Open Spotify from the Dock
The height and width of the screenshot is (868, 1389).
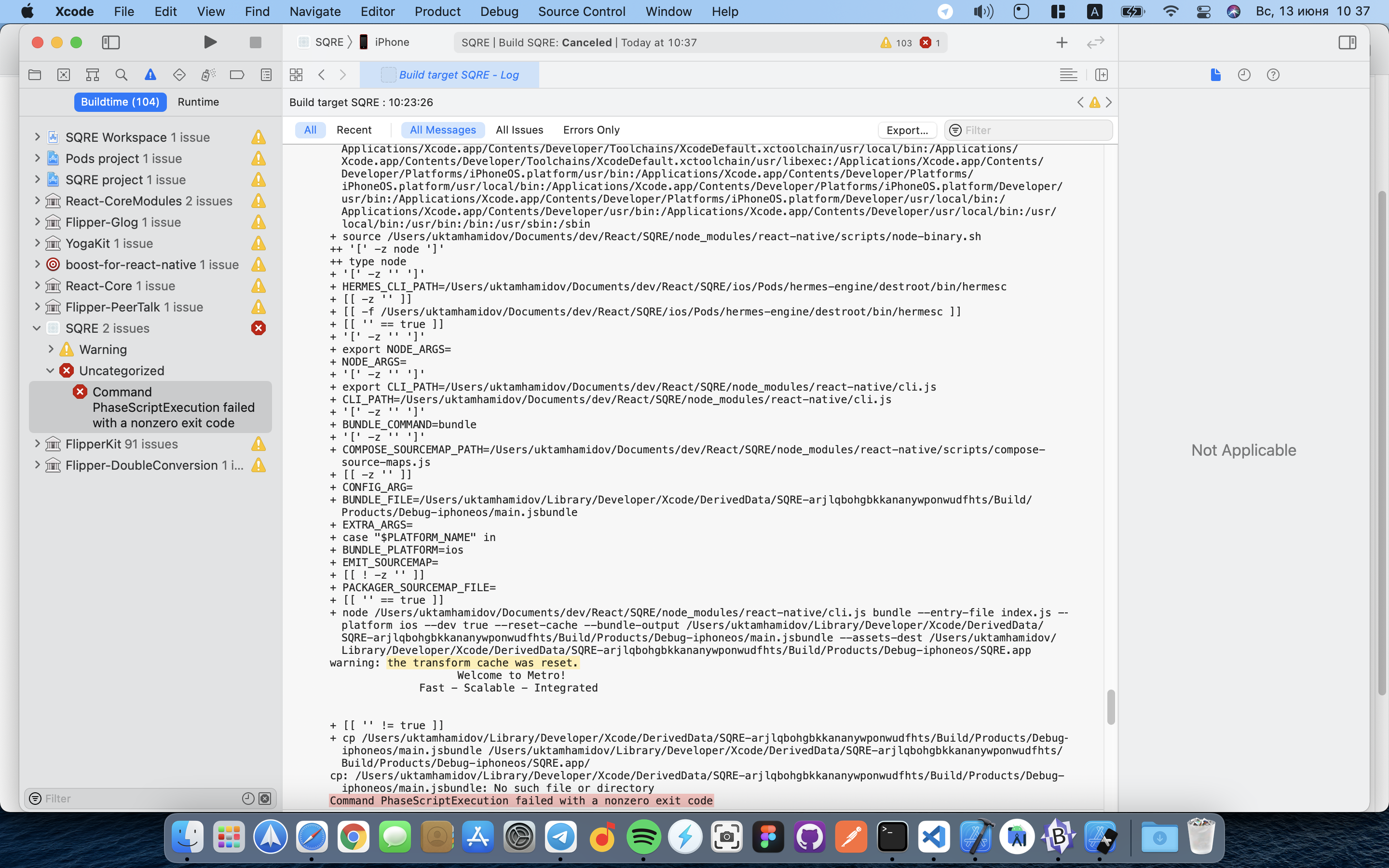[x=643, y=837]
